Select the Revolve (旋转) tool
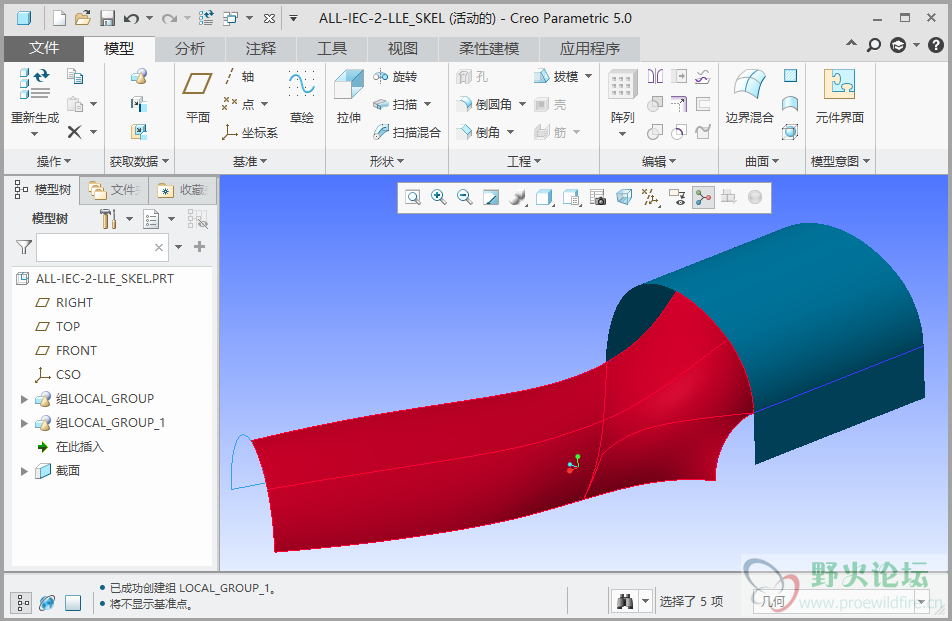The image size is (952, 621). point(395,76)
